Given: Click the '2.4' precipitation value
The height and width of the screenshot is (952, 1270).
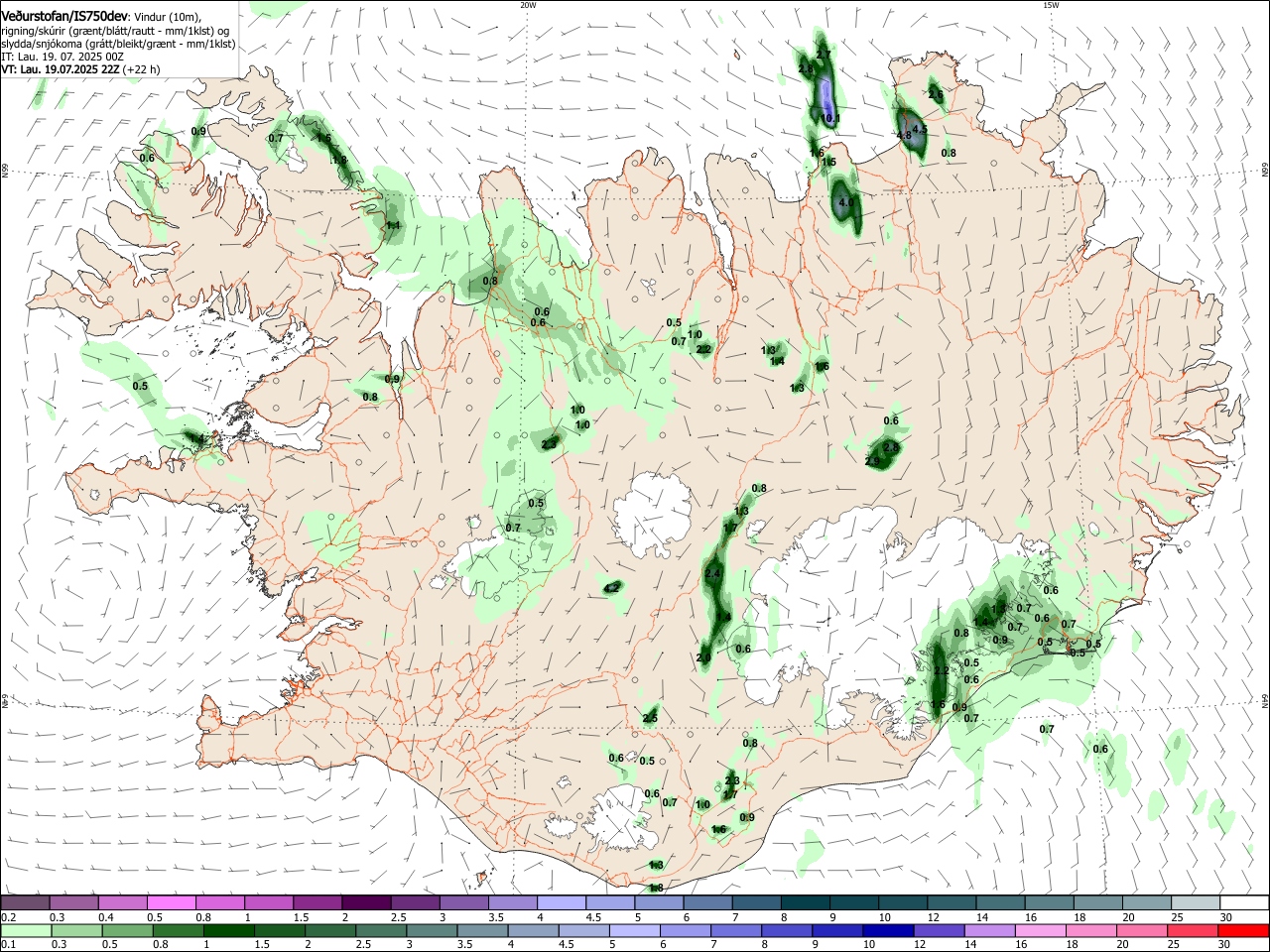Looking at the screenshot, I should tap(712, 574).
